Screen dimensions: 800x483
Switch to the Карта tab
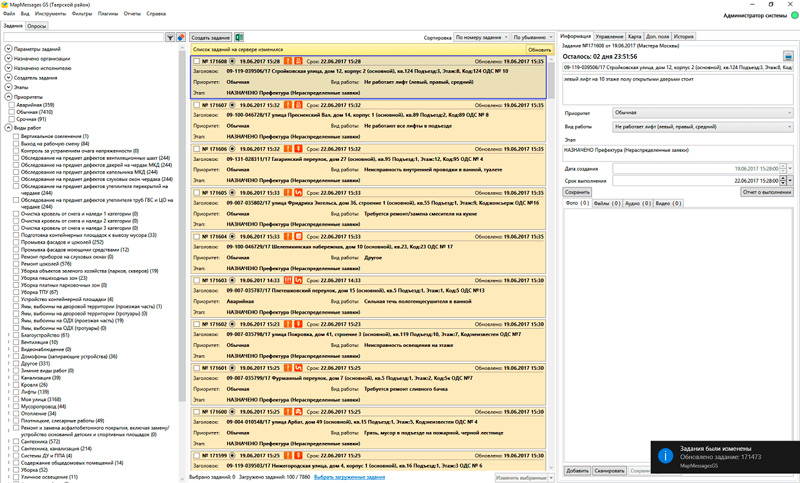coord(634,37)
